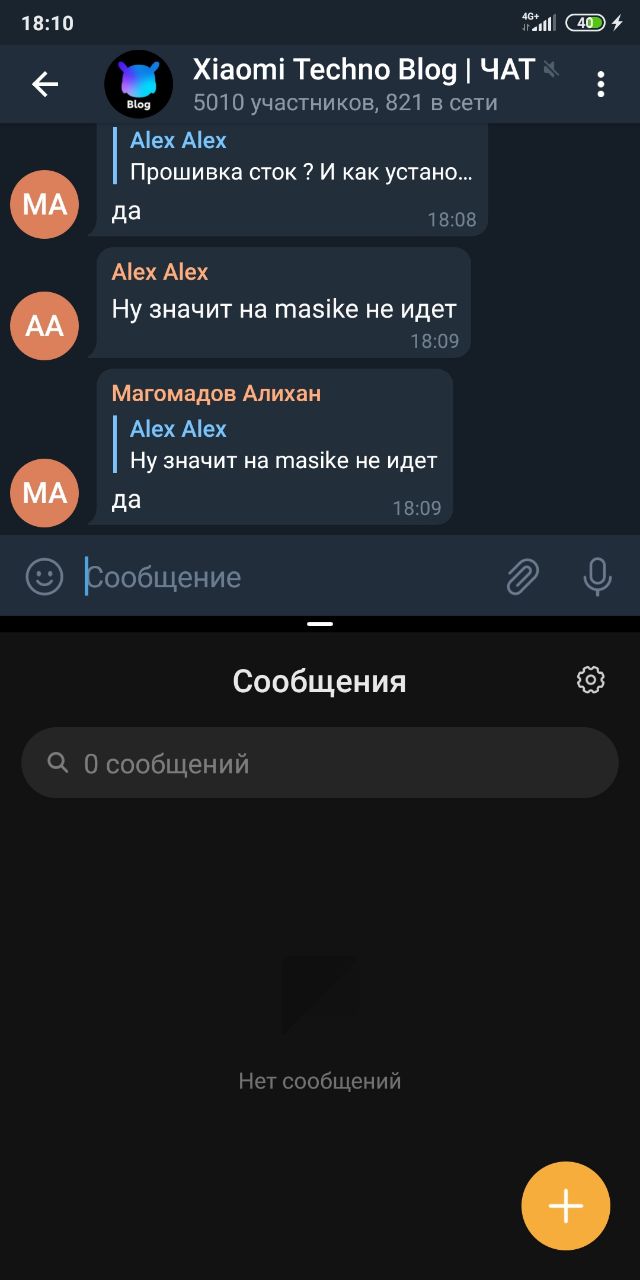The height and width of the screenshot is (1280, 640).
Task: Open Xiaomi Techno Blog group avatar
Action: pyautogui.click(x=139, y=85)
